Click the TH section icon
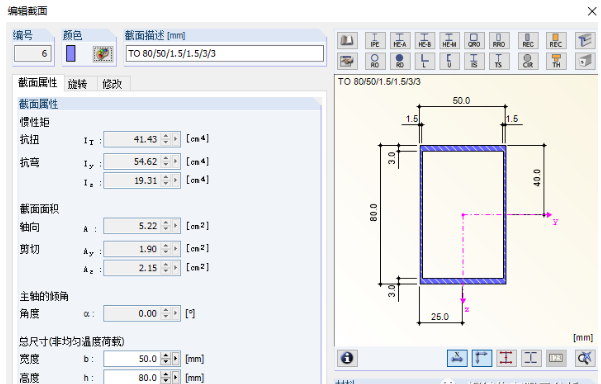The image size is (601, 384). tap(556, 61)
